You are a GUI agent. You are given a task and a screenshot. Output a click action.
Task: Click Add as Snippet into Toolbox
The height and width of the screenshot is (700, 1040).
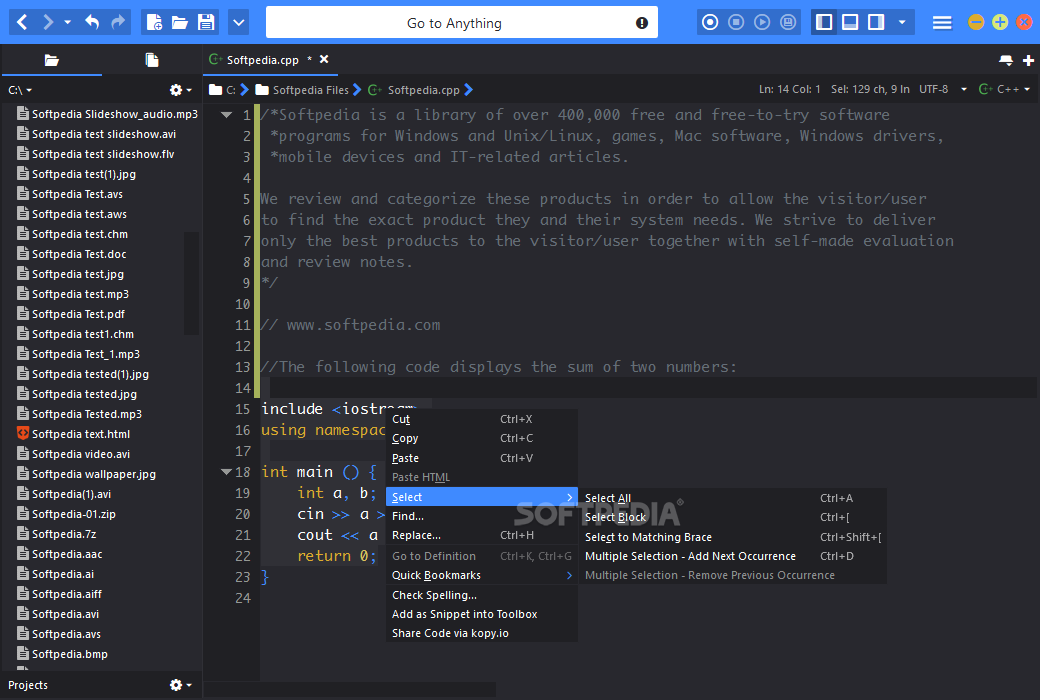coord(482,614)
